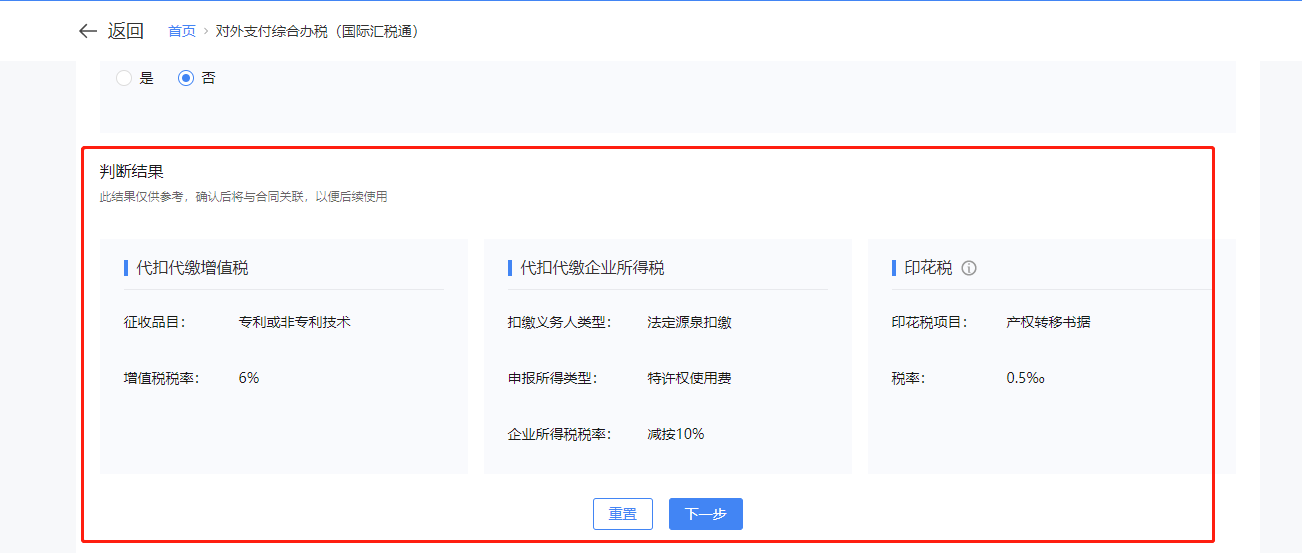Click the 代扣代缴企业所得税 card title
This screenshot has height=553, width=1302.
592,268
